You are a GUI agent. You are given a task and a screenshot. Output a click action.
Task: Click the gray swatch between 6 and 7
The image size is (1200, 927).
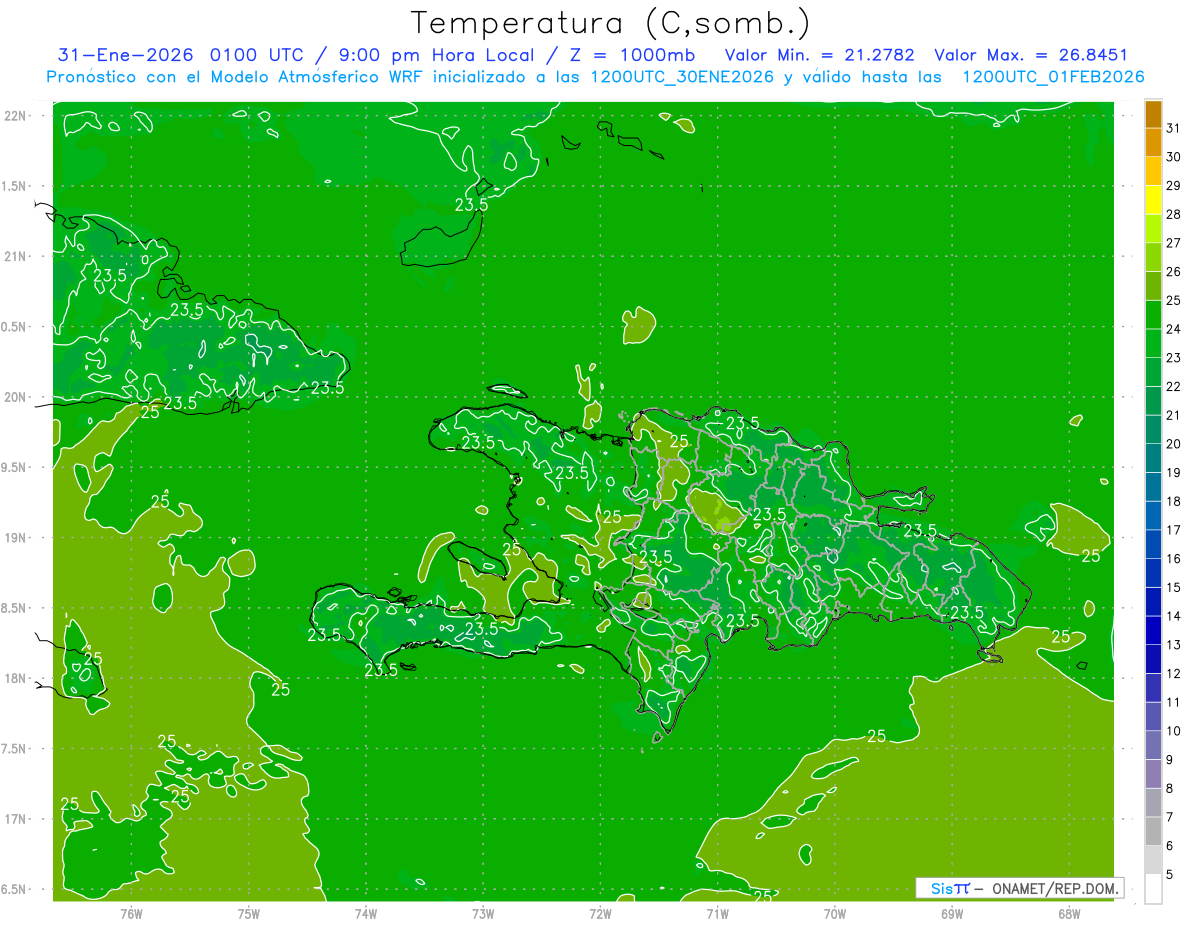[1153, 831]
